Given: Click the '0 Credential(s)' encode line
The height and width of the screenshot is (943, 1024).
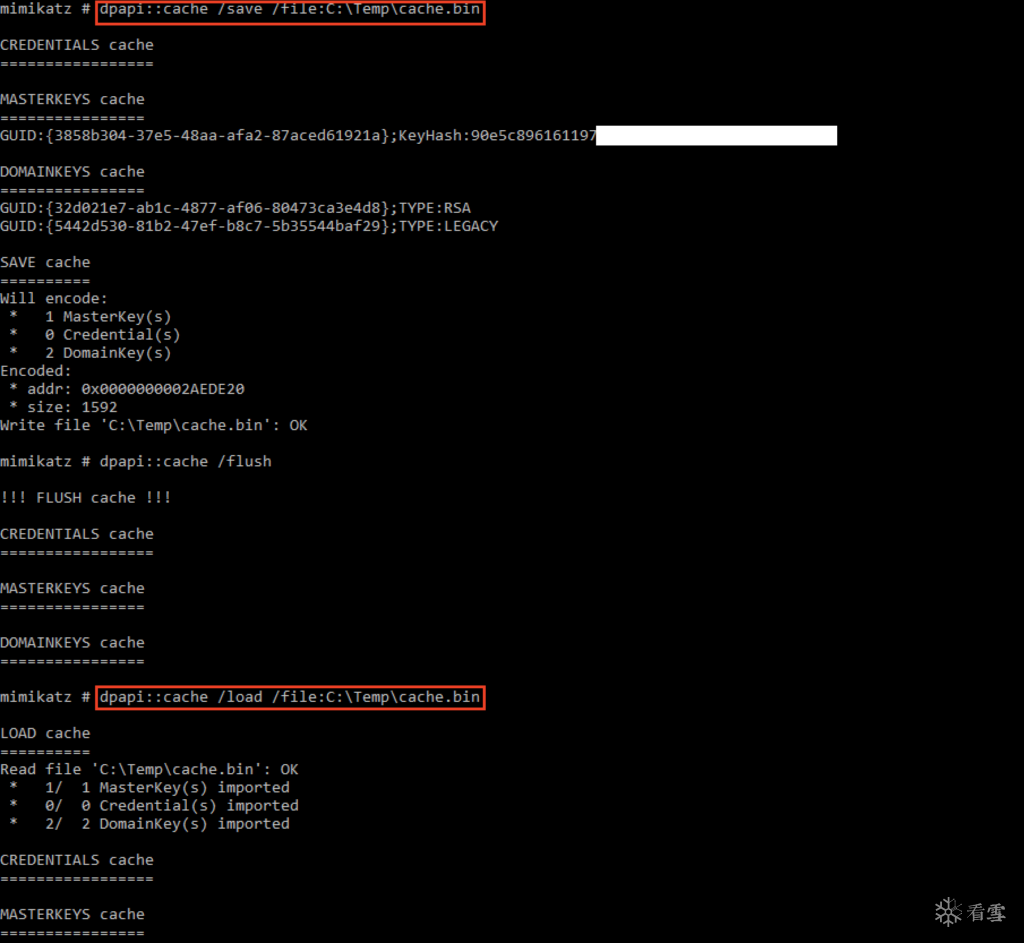Looking at the screenshot, I should (x=95, y=335).
